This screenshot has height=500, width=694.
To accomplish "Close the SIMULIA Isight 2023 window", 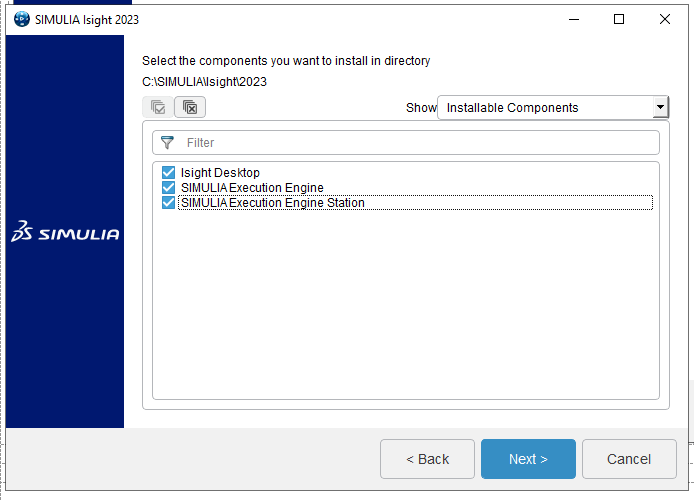I will click(665, 19).
